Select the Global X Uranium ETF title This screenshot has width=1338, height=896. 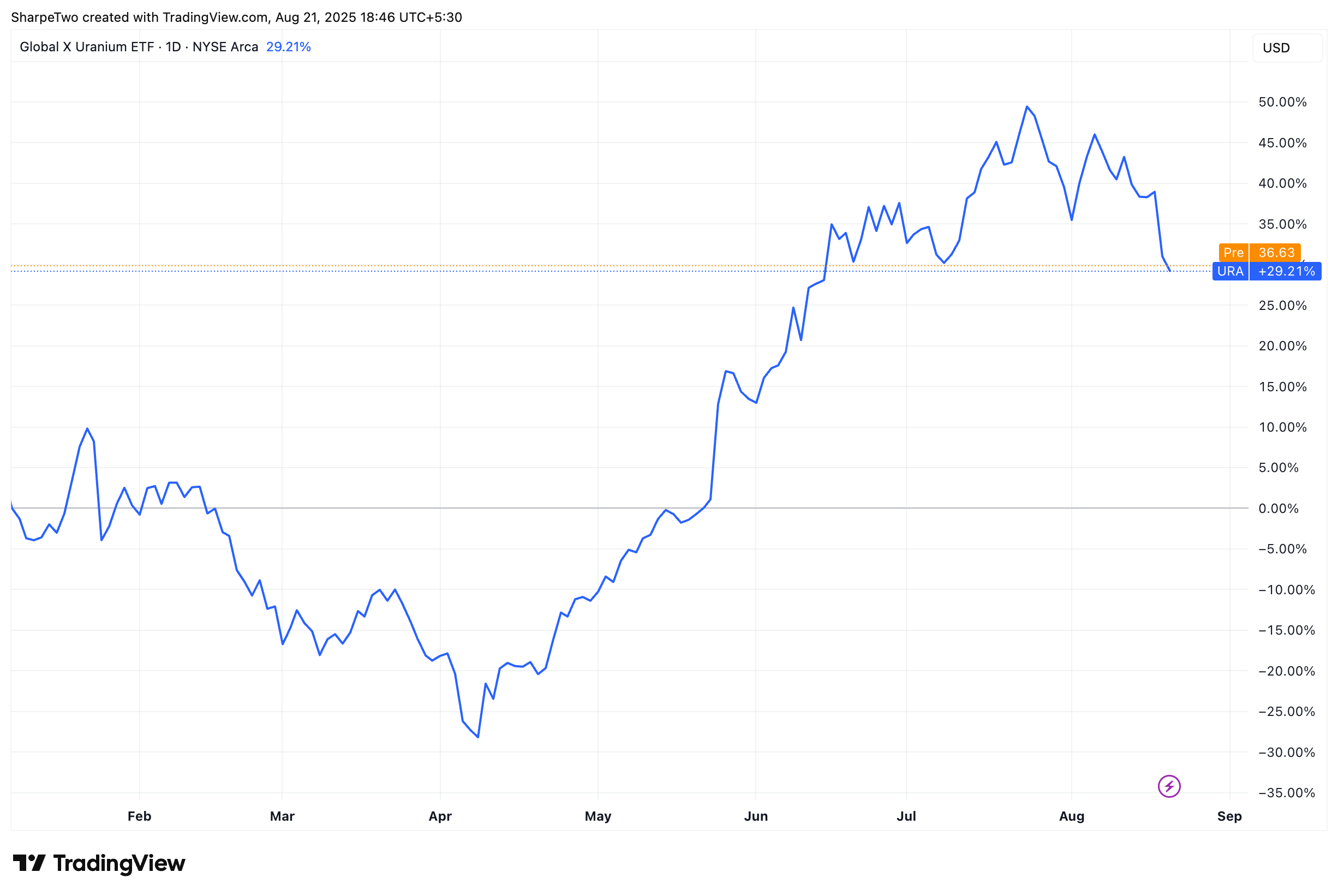(x=86, y=47)
